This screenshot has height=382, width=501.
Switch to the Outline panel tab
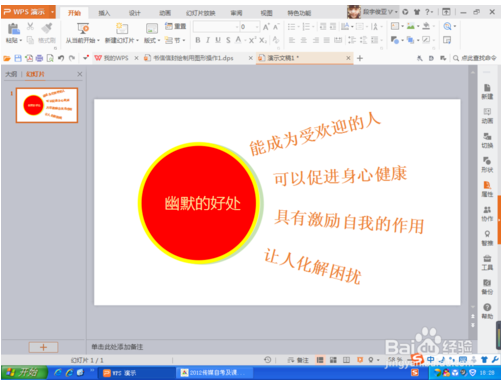coord(11,74)
